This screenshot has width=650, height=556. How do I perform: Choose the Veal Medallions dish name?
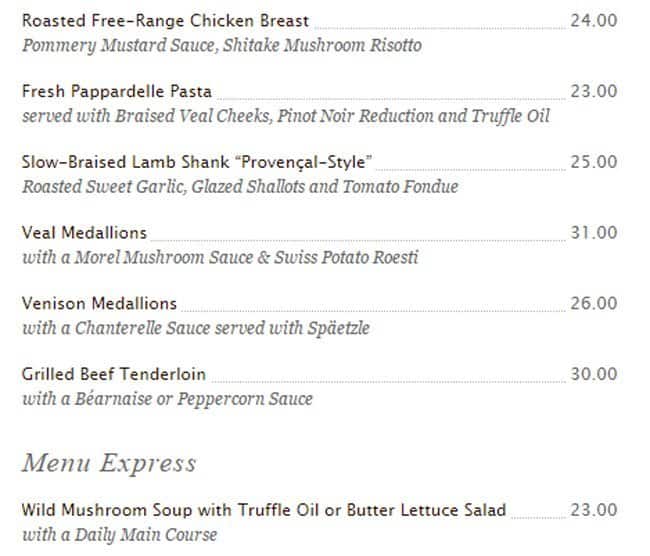pos(84,233)
